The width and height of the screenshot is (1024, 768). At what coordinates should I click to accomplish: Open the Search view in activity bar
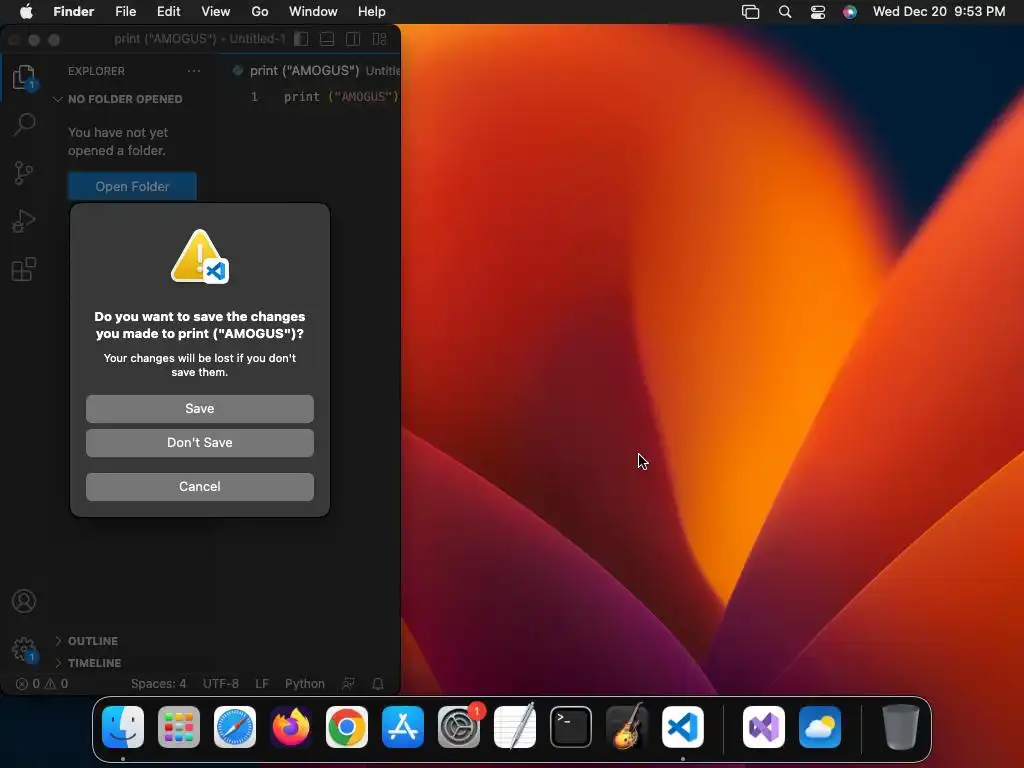24,124
